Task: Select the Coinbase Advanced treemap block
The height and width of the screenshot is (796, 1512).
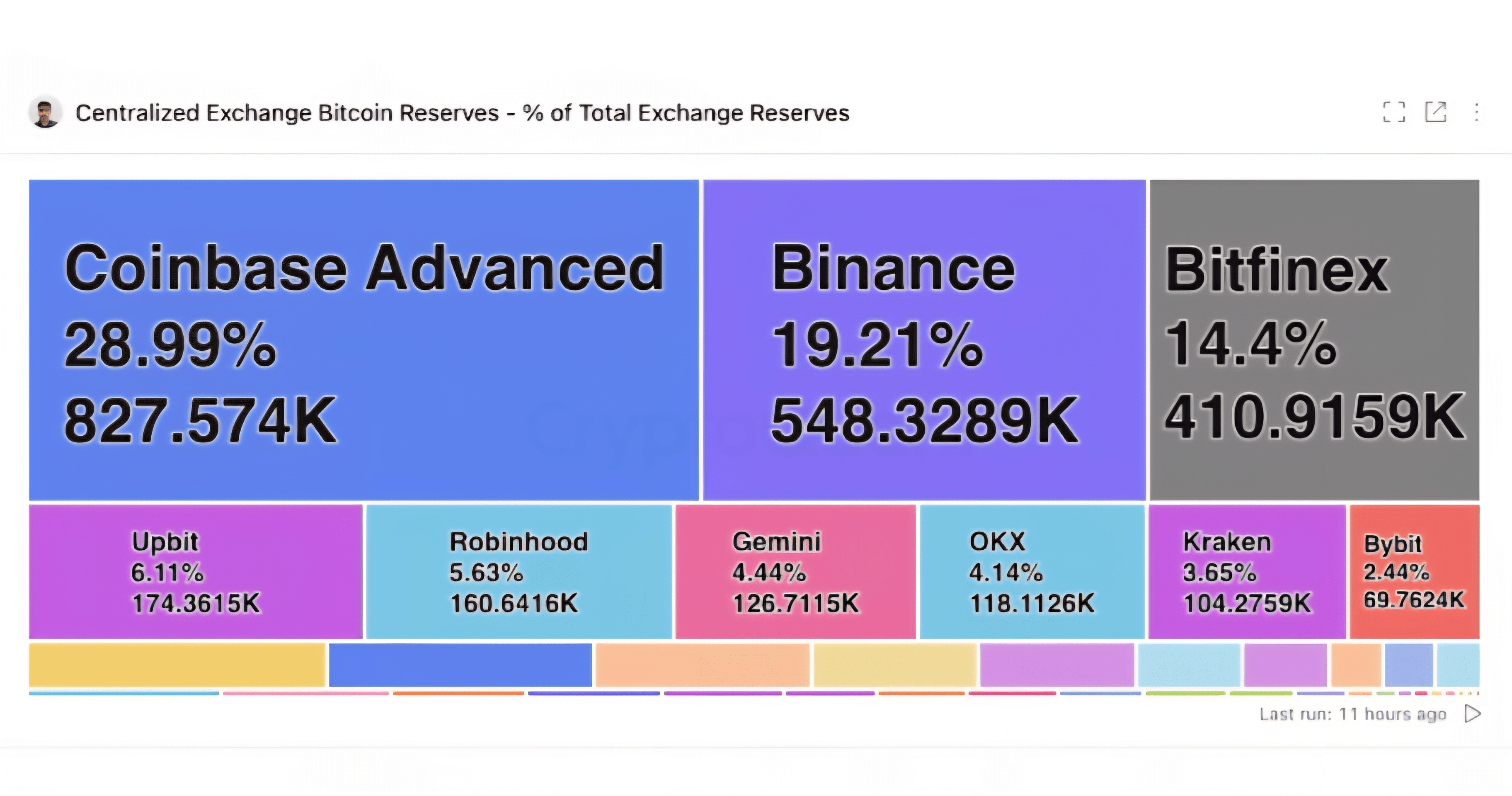Action: [x=364, y=340]
